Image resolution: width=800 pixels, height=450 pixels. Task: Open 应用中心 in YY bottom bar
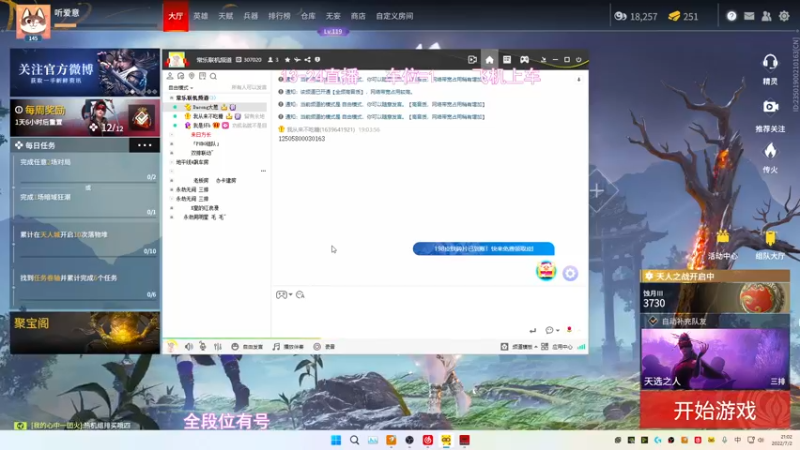557,346
